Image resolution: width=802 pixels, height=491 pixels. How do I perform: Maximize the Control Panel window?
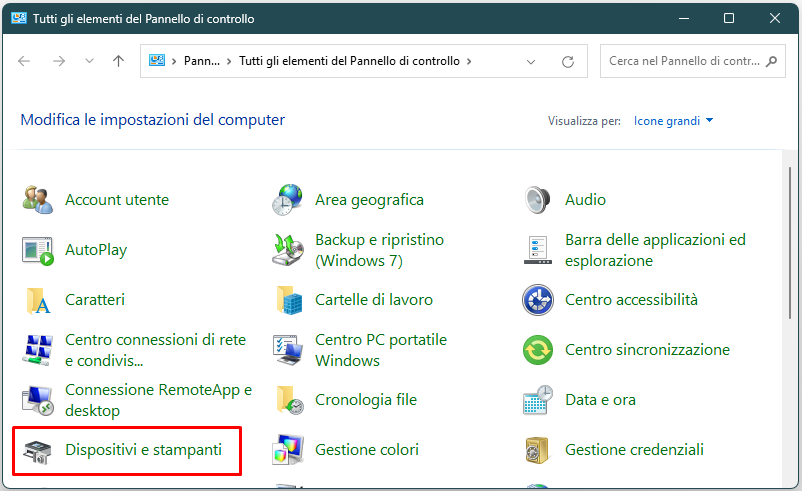[729, 18]
